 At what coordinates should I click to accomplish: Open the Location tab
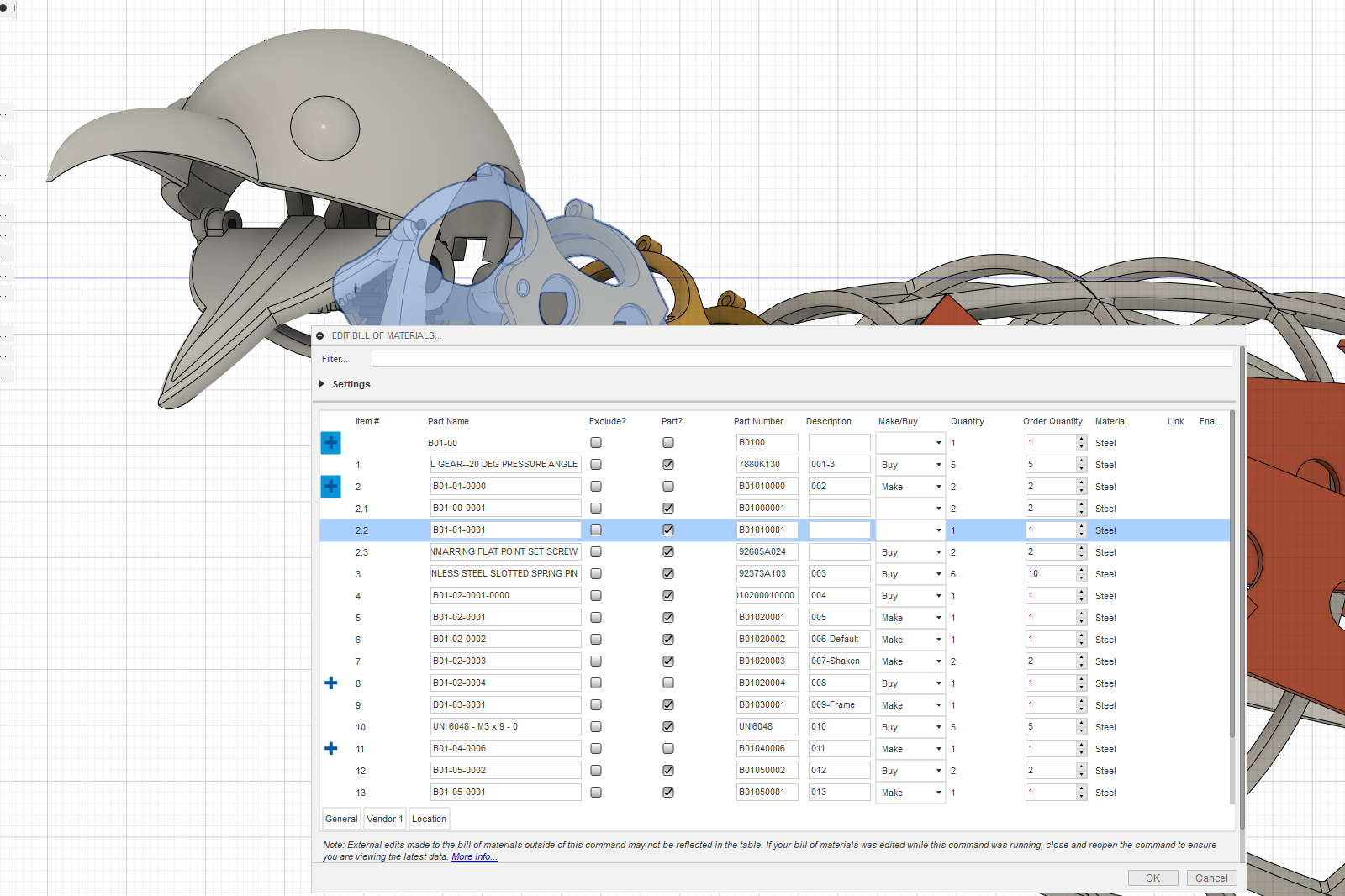429,819
